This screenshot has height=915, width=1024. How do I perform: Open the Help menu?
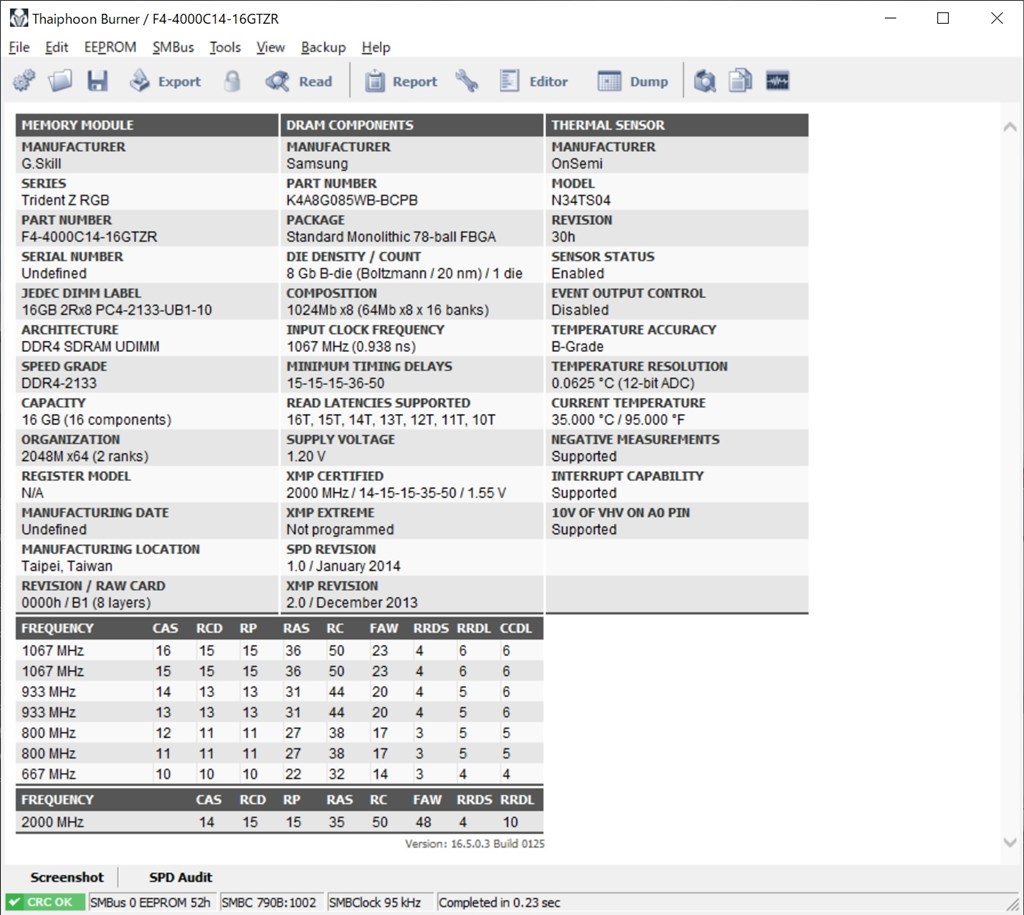point(376,47)
